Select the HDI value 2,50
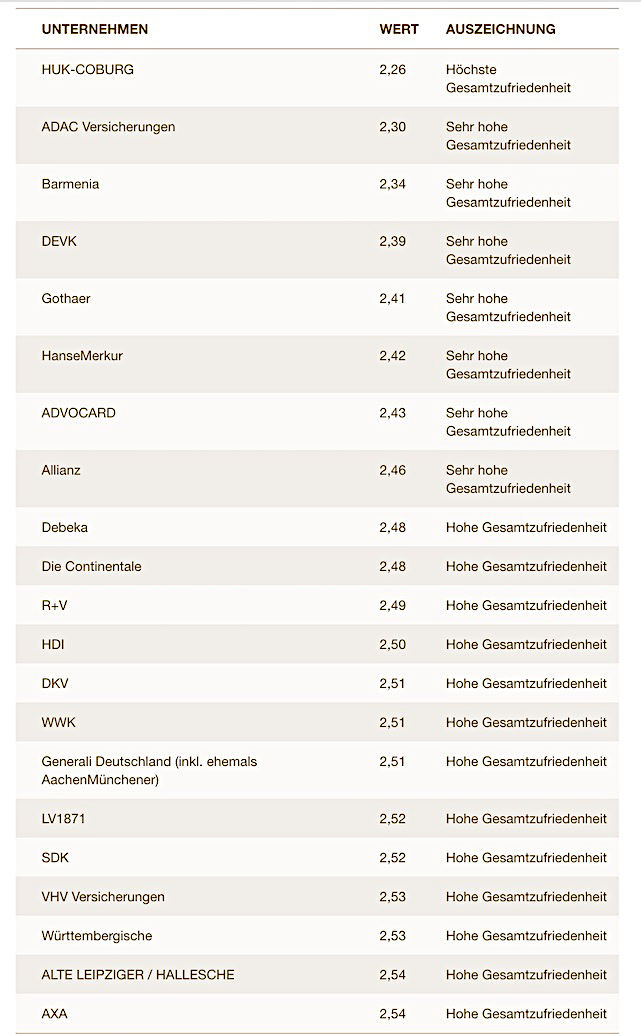The height and width of the screenshot is (1034, 641). click(393, 644)
